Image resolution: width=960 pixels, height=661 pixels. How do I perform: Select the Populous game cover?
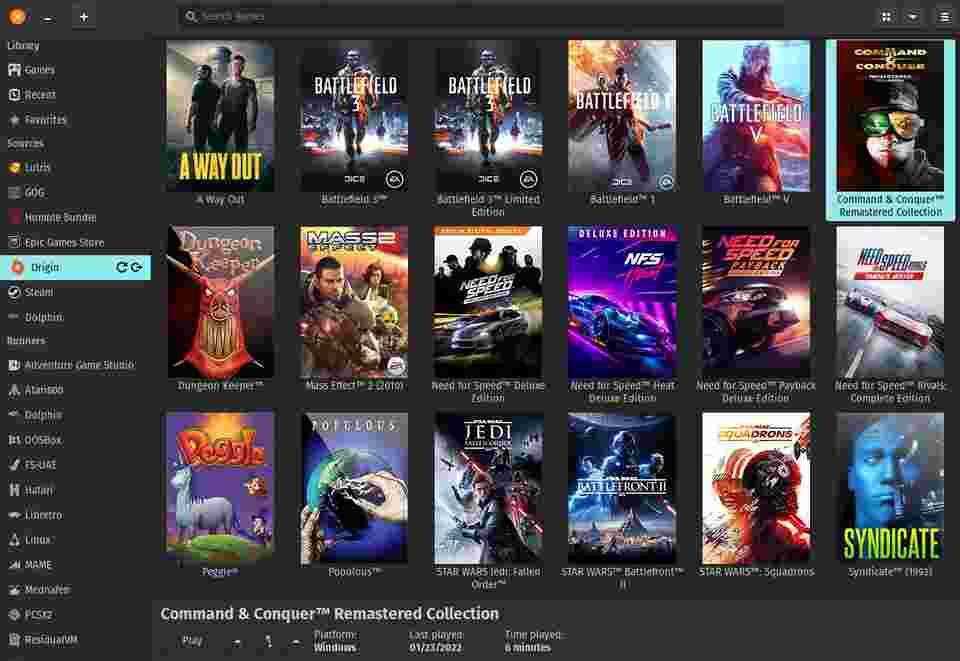pyautogui.click(x=354, y=488)
